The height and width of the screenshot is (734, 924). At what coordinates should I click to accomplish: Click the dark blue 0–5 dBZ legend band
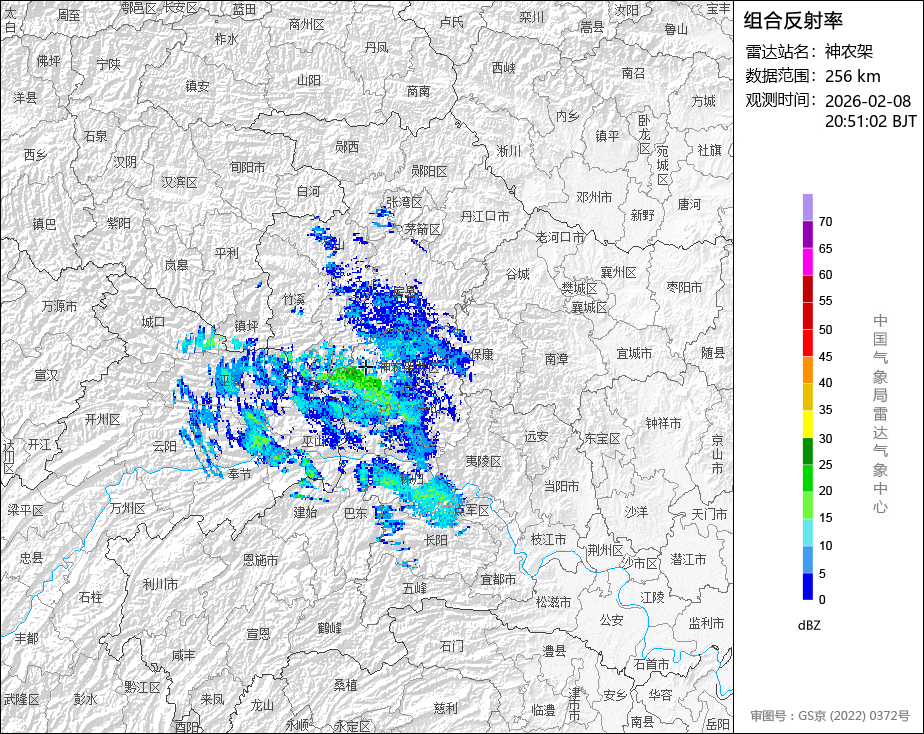click(807, 586)
